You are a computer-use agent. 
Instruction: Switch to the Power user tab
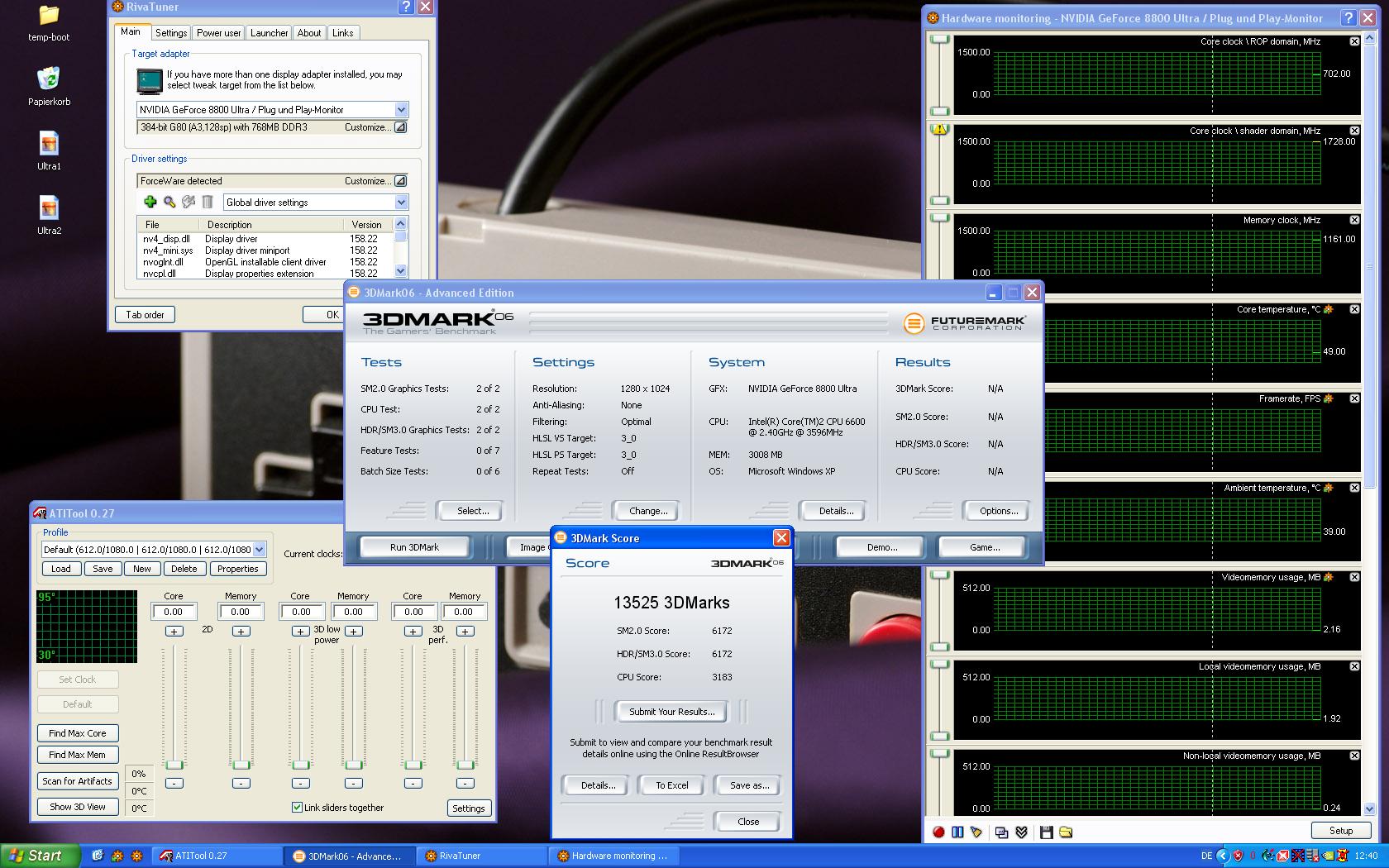(218, 33)
